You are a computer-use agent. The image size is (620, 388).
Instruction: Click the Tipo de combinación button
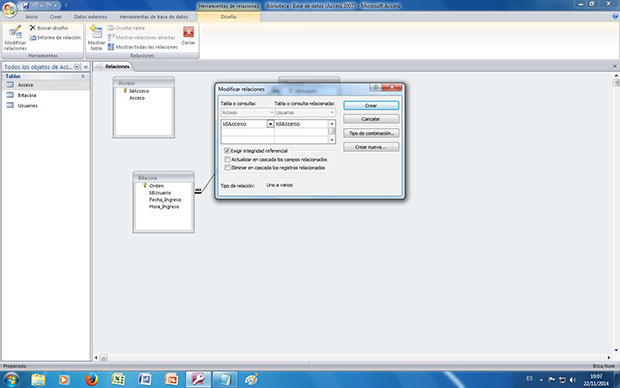(371, 133)
